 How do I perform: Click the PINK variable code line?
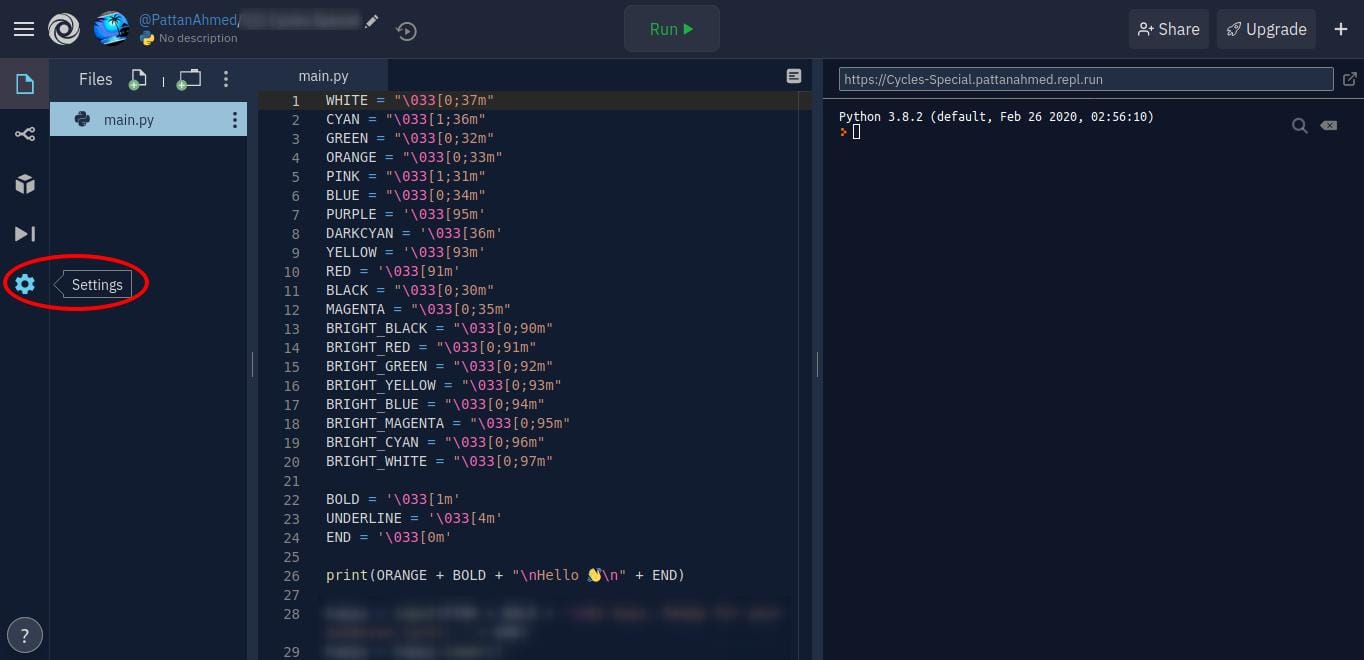point(406,177)
